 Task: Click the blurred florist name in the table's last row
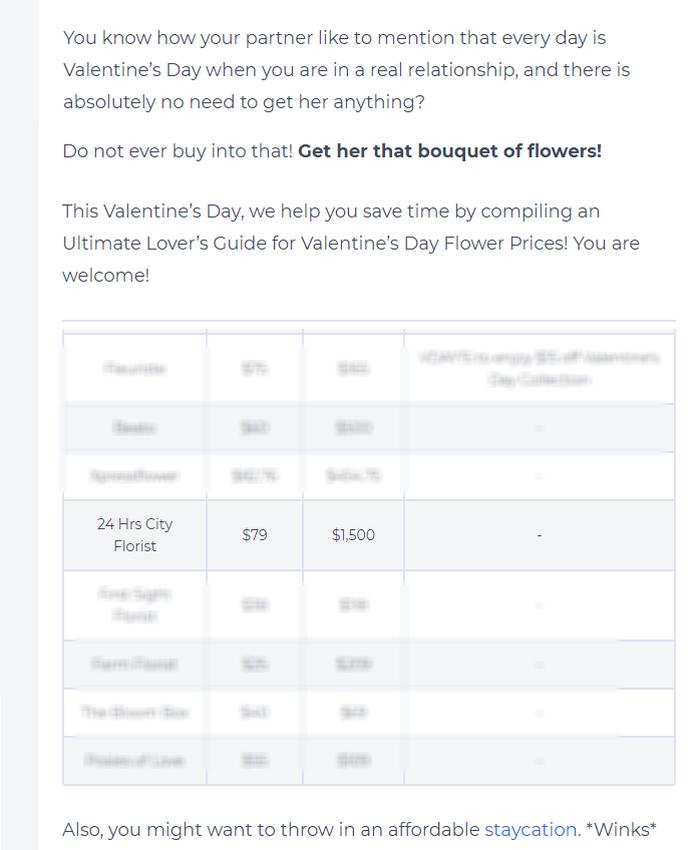pos(134,760)
